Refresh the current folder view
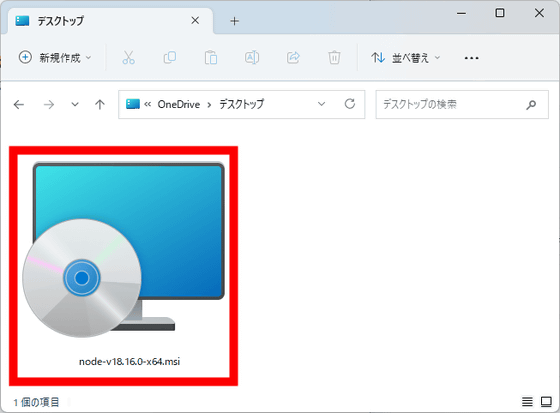The height and width of the screenshot is (413, 560). 350,104
